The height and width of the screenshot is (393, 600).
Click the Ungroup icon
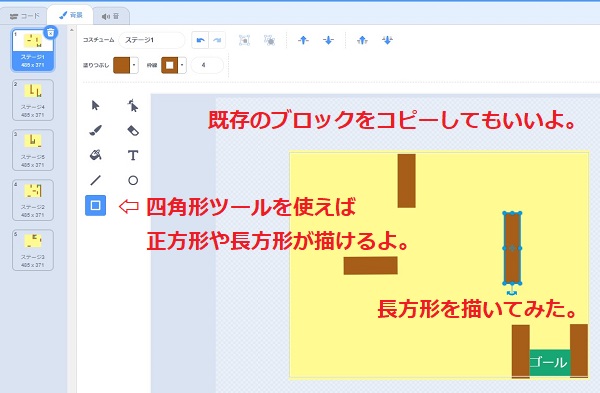(269, 40)
